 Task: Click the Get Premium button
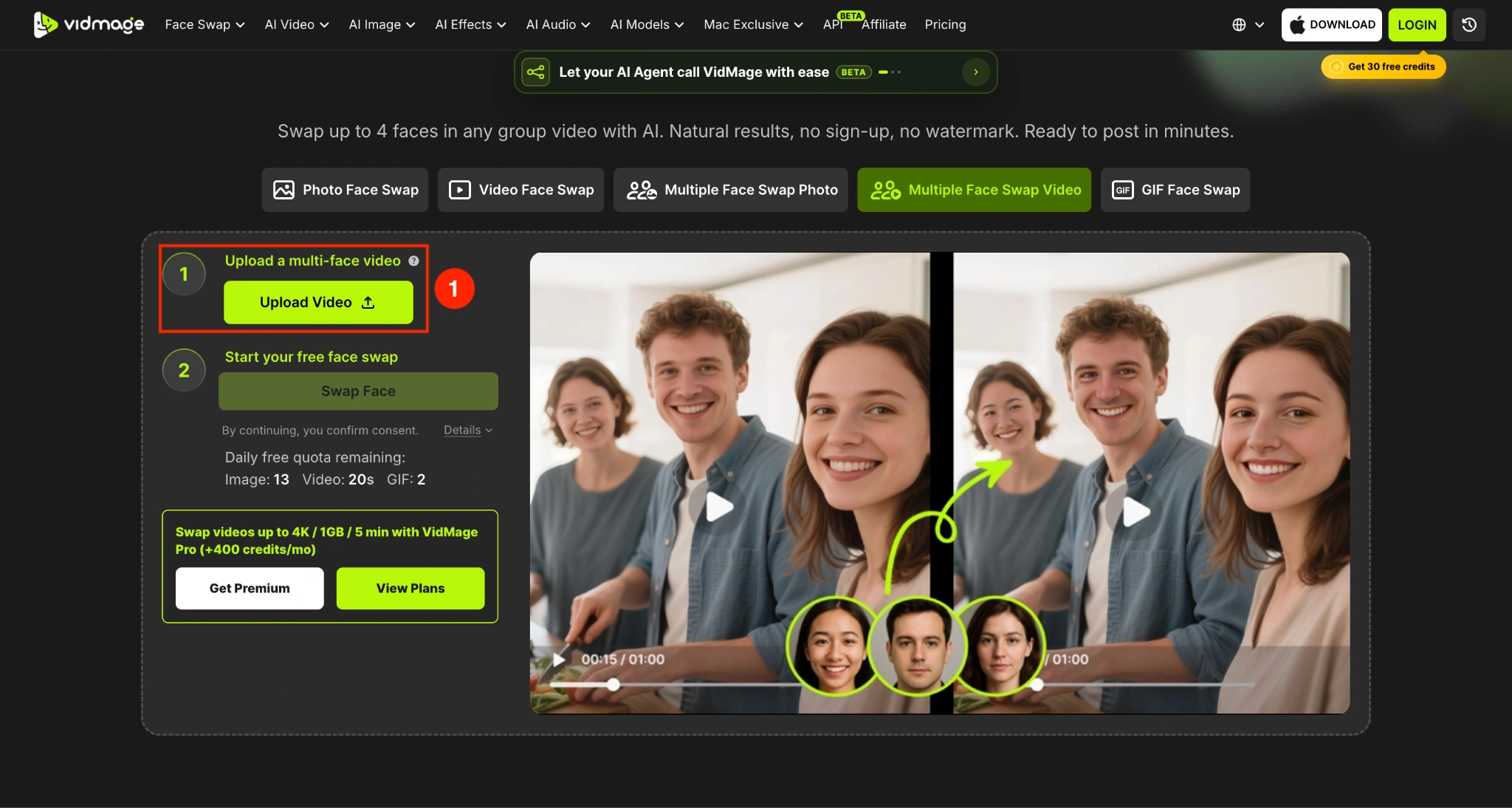coord(250,588)
